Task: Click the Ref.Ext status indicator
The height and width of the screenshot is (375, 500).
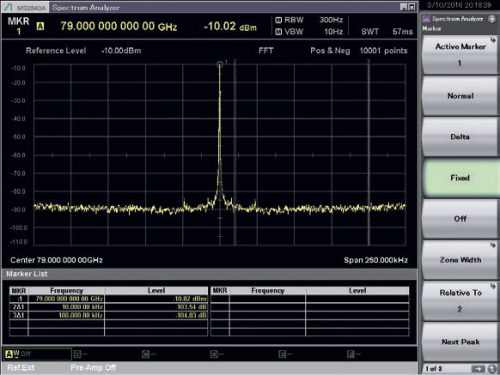Action: coord(21,368)
